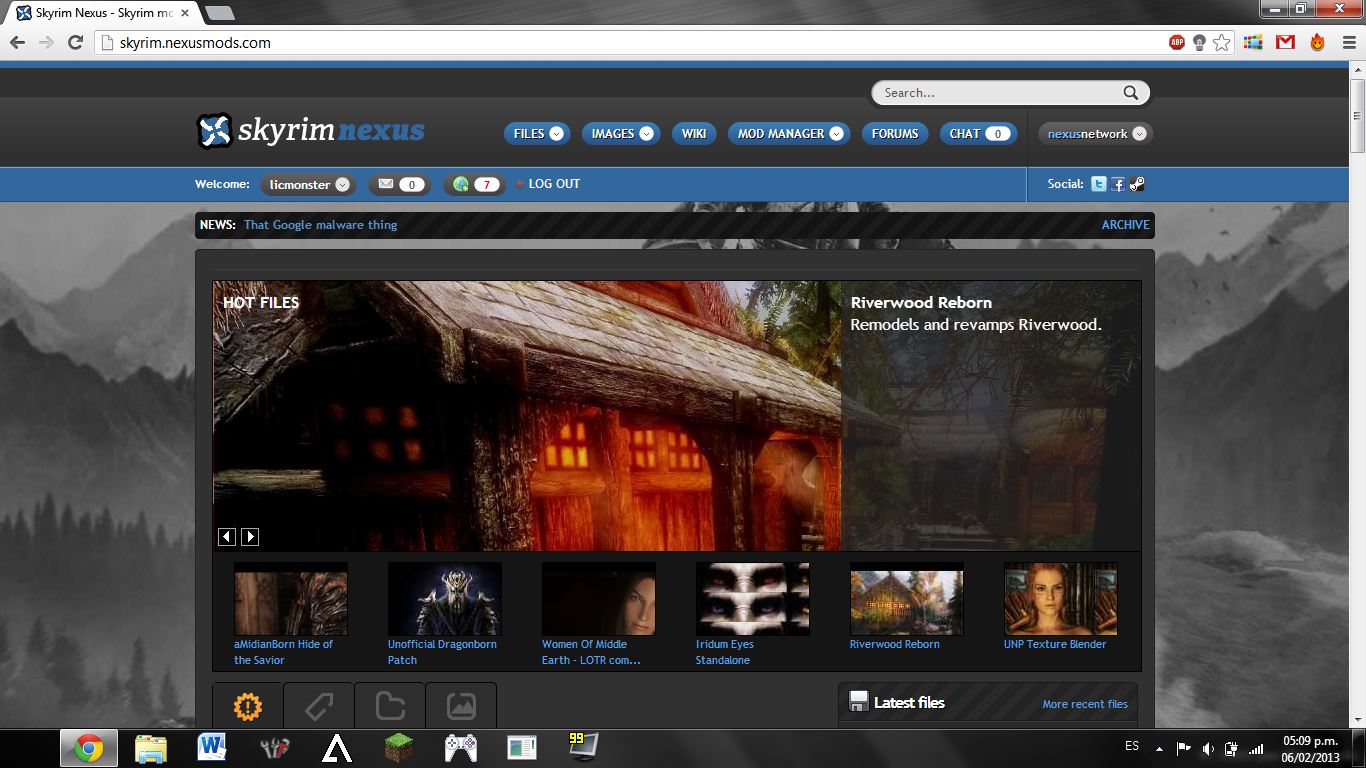Click the Latest files disk icon
1366x768 pixels.
858,701
